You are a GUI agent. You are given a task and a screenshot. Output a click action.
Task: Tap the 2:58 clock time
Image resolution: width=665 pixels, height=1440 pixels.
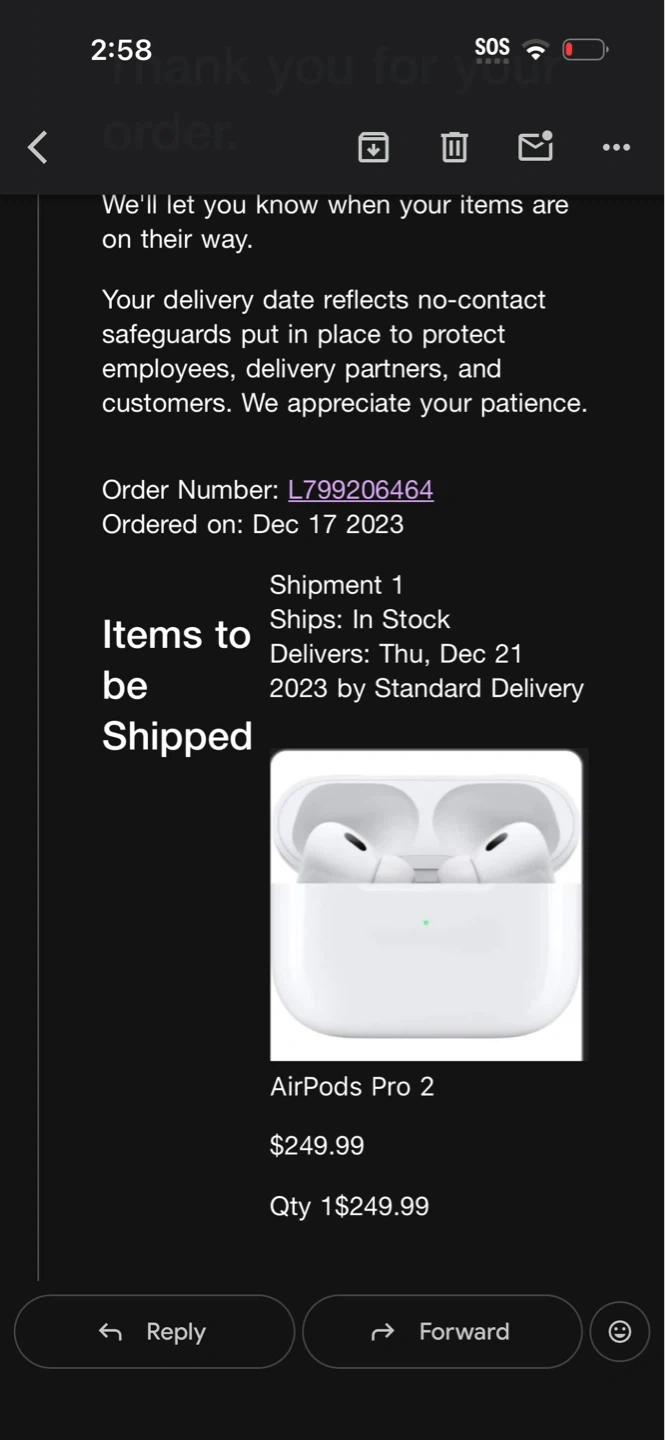[x=121, y=49]
